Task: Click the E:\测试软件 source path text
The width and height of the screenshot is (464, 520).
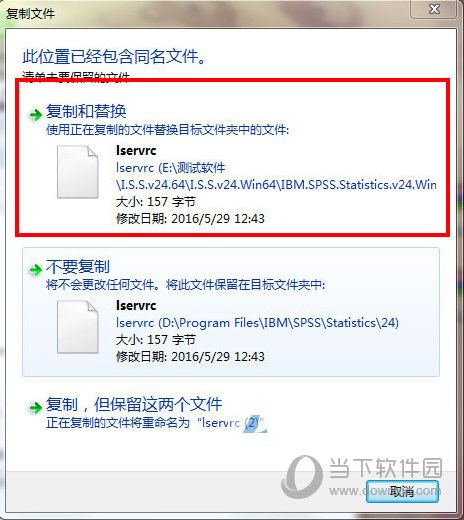Action: coord(276,176)
